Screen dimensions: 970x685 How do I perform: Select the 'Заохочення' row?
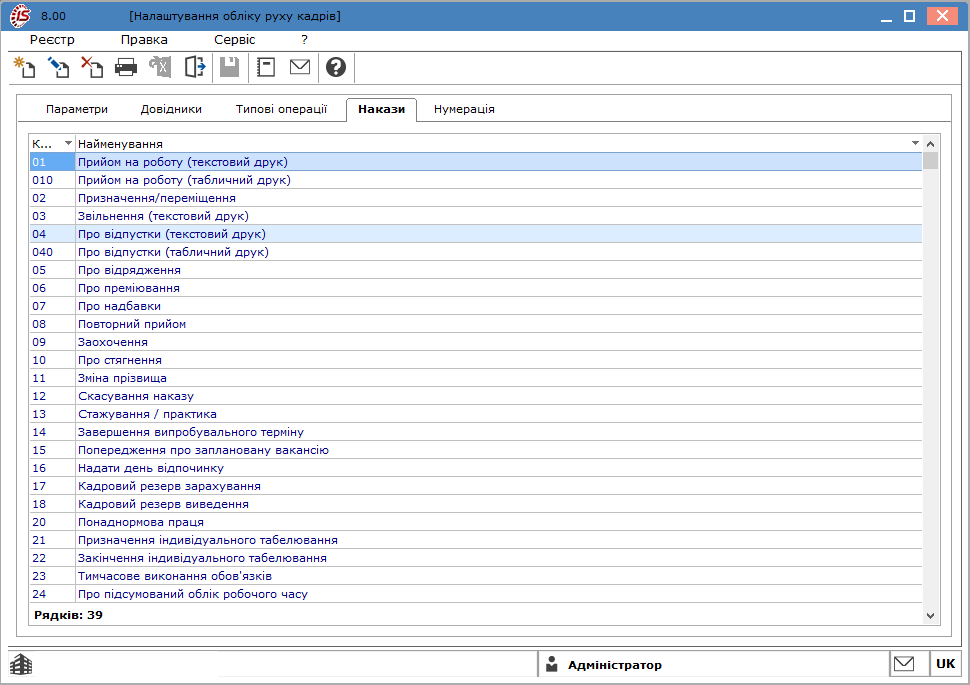point(476,342)
